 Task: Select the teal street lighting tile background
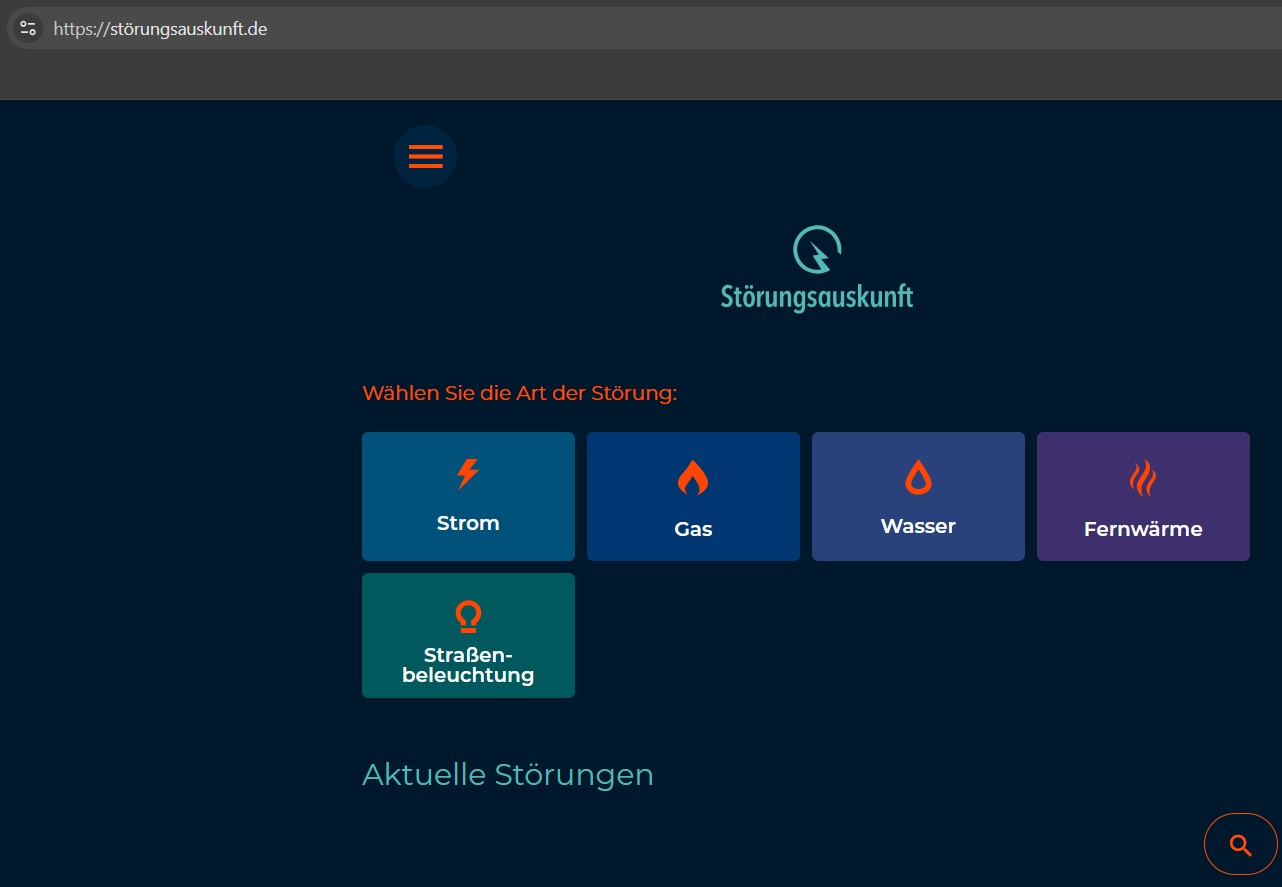pos(530,600)
